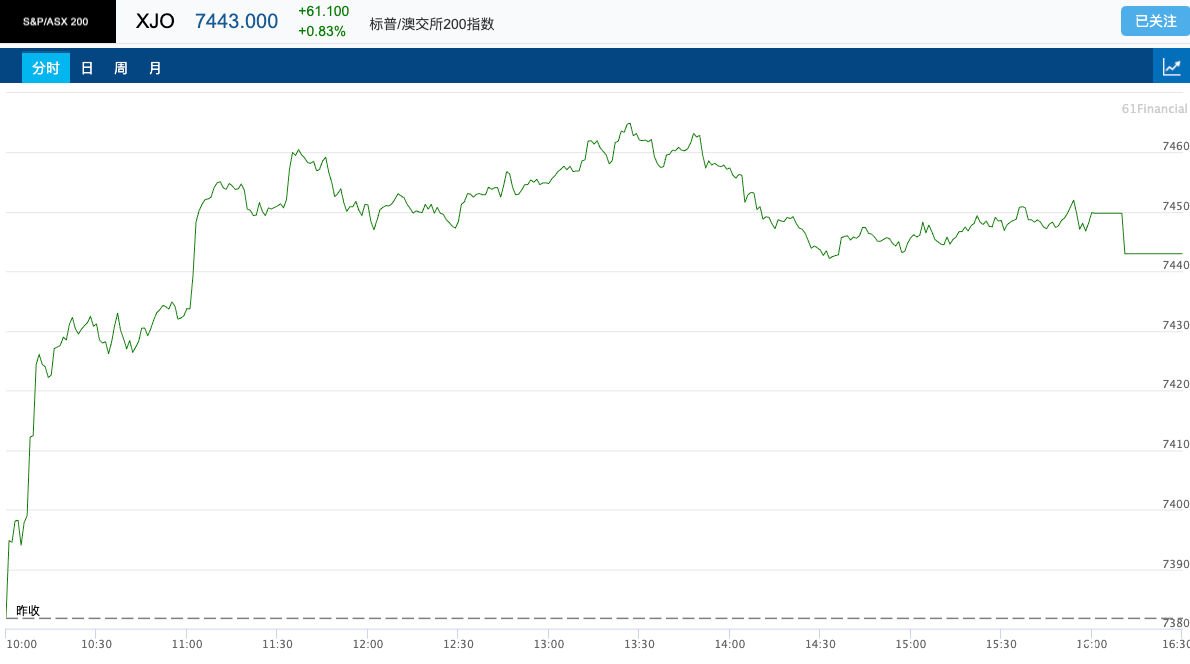Image resolution: width=1190 pixels, height=664 pixels.
Task: Click the 7460 price axis label
Action: point(1176,146)
